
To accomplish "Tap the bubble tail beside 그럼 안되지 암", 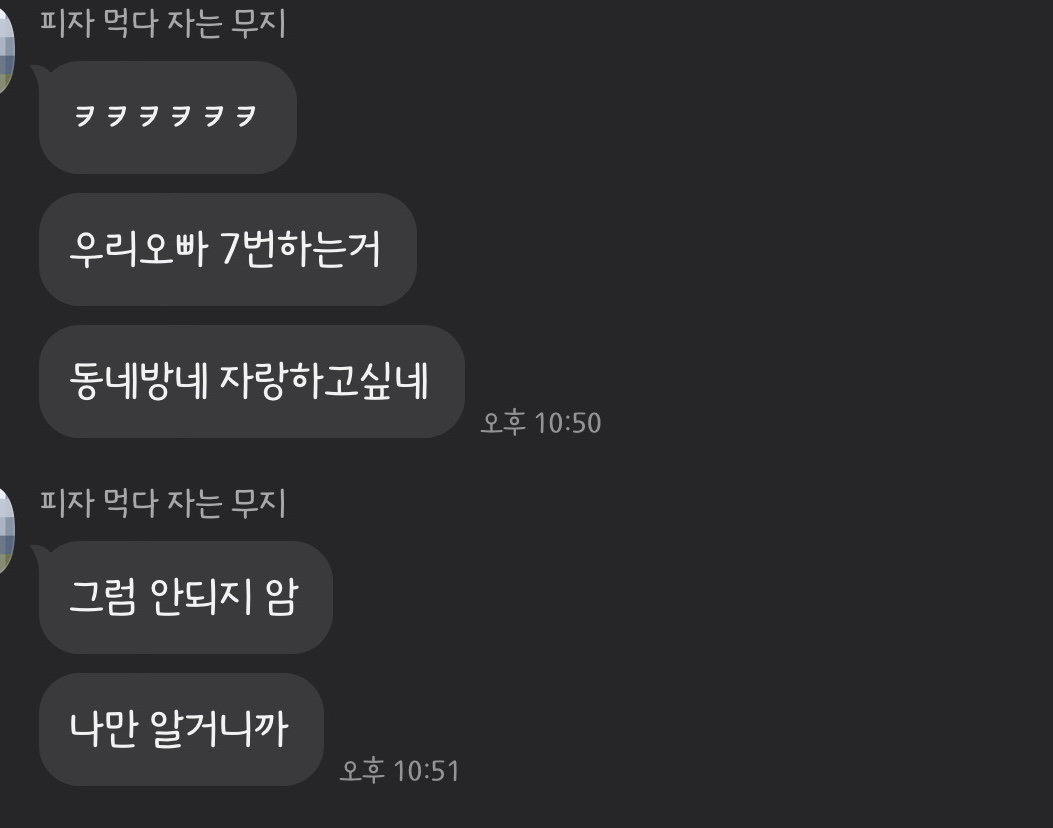I will tap(39, 553).
